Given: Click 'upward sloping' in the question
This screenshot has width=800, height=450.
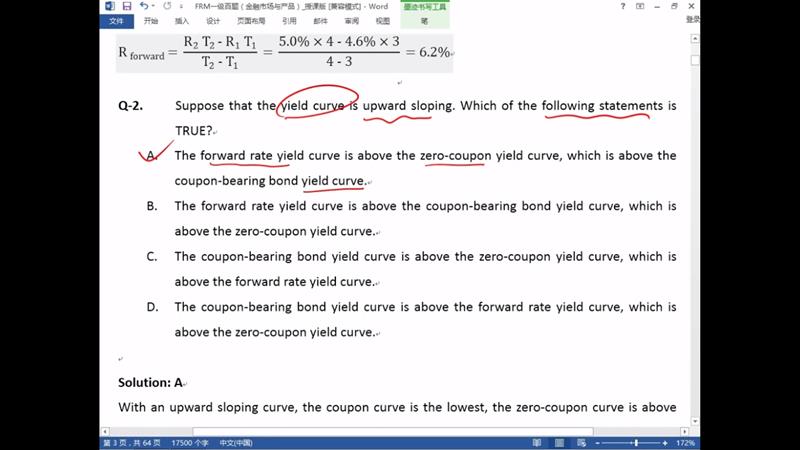Looking at the screenshot, I should tap(408, 106).
